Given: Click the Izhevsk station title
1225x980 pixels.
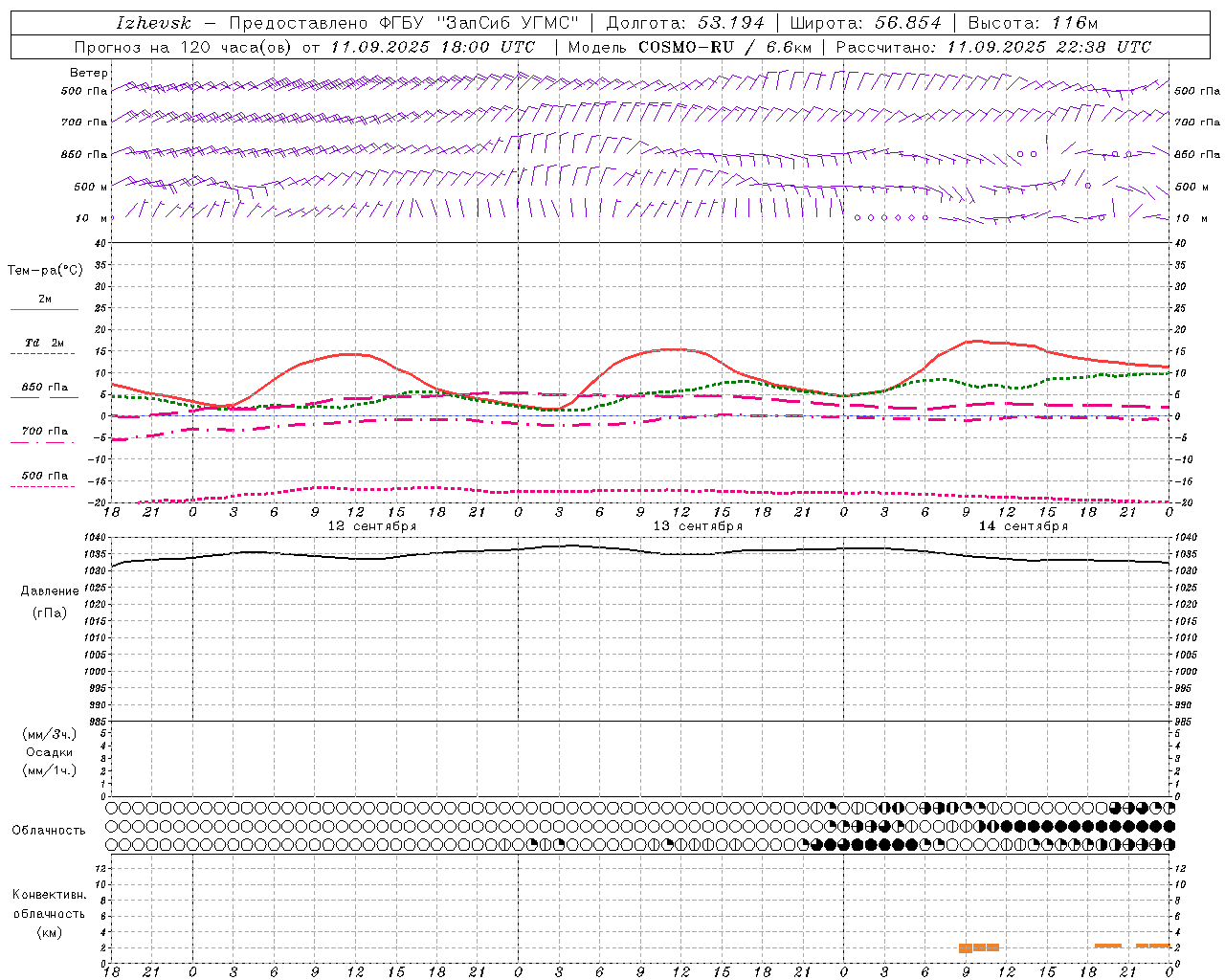Looking at the screenshot, I should [x=154, y=23].
